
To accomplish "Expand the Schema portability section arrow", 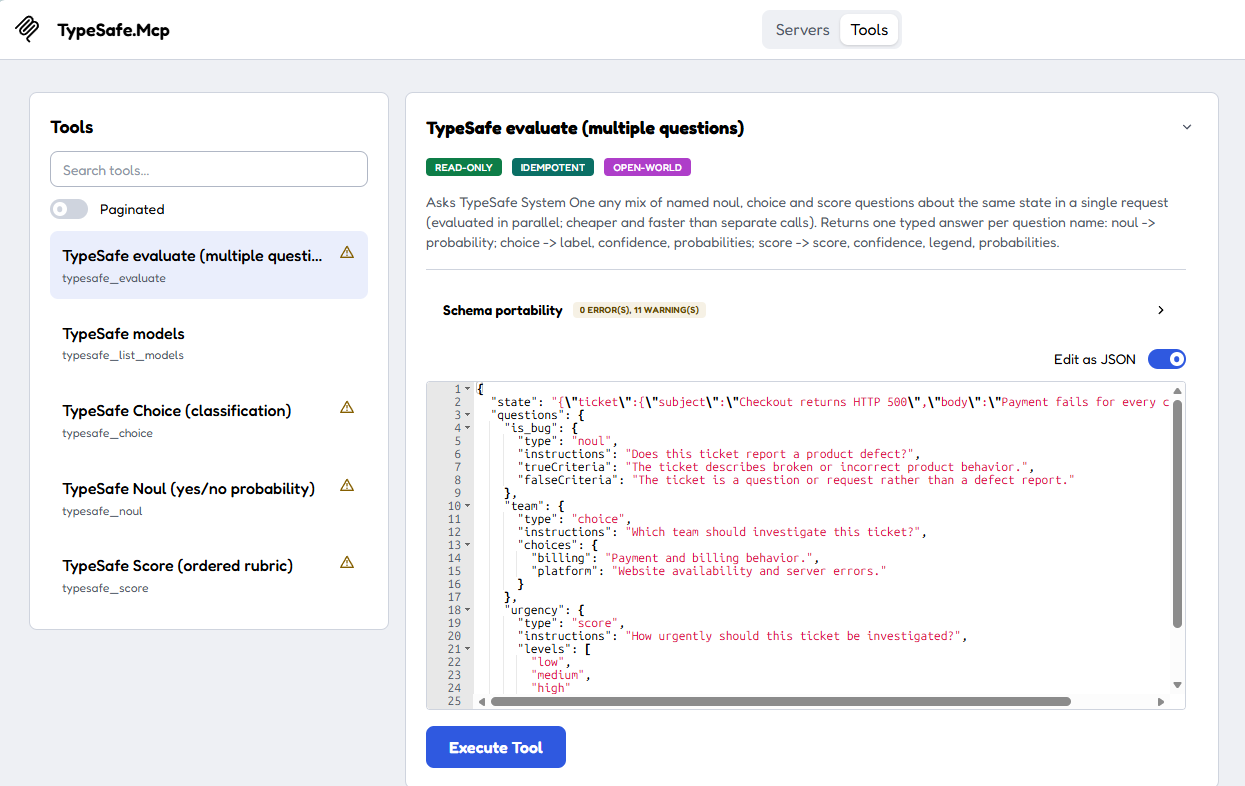I will (1161, 310).
